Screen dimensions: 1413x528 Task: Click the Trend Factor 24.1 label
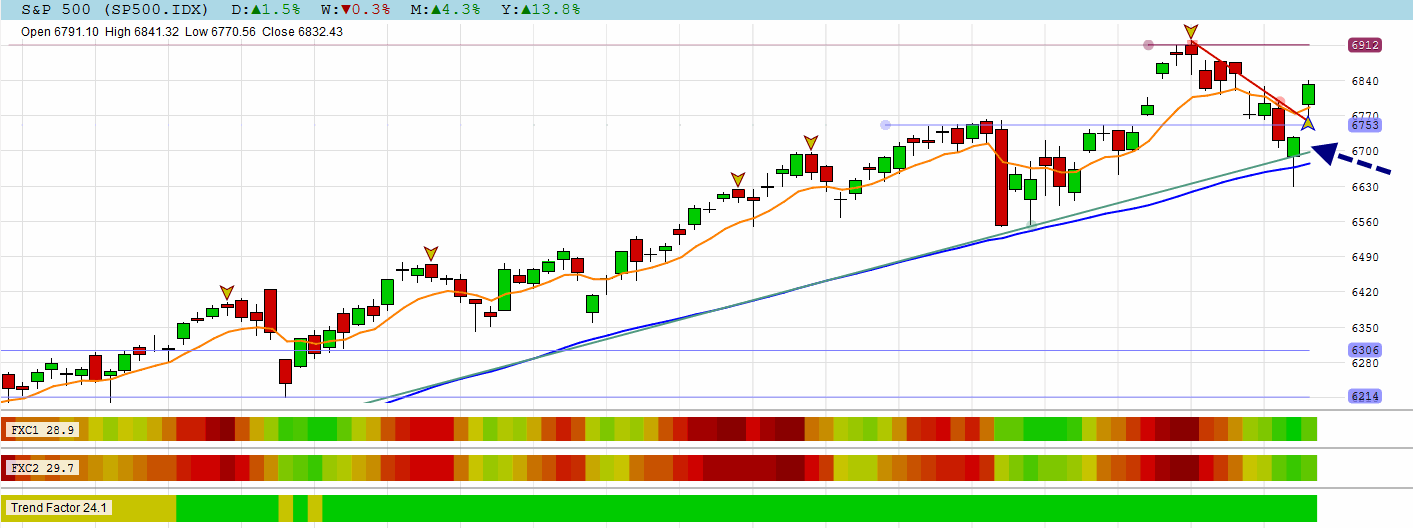point(60,508)
